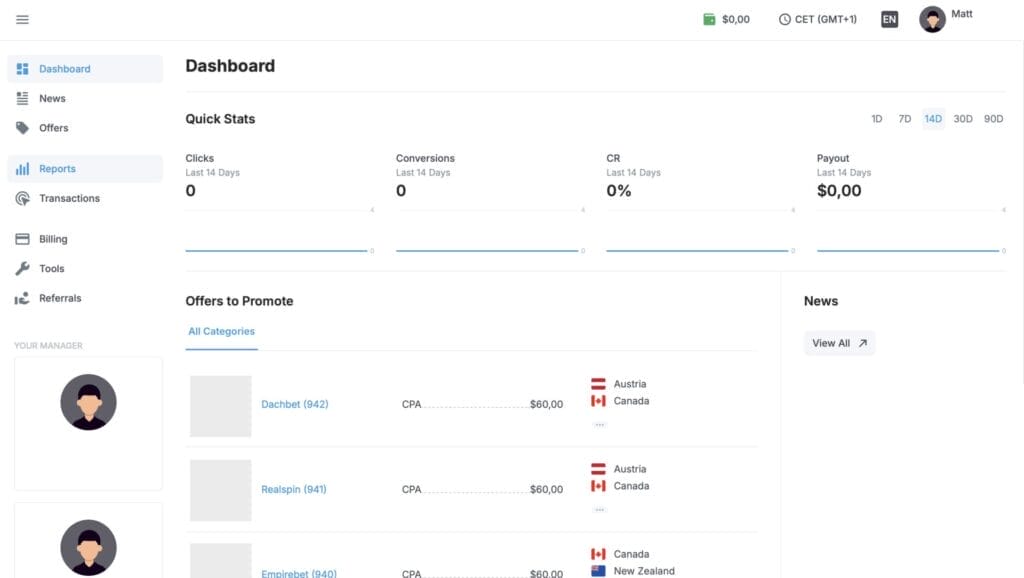Click the Billing card icon

click(x=22, y=239)
